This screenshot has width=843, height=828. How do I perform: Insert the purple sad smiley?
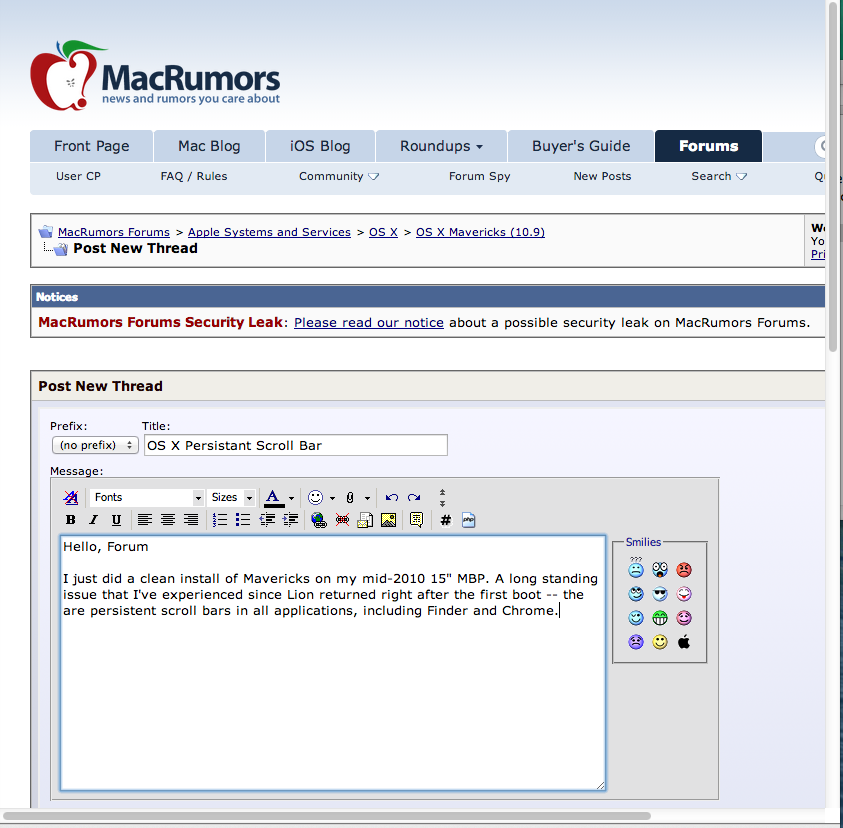pyautogui.click(x=636, y=641)
